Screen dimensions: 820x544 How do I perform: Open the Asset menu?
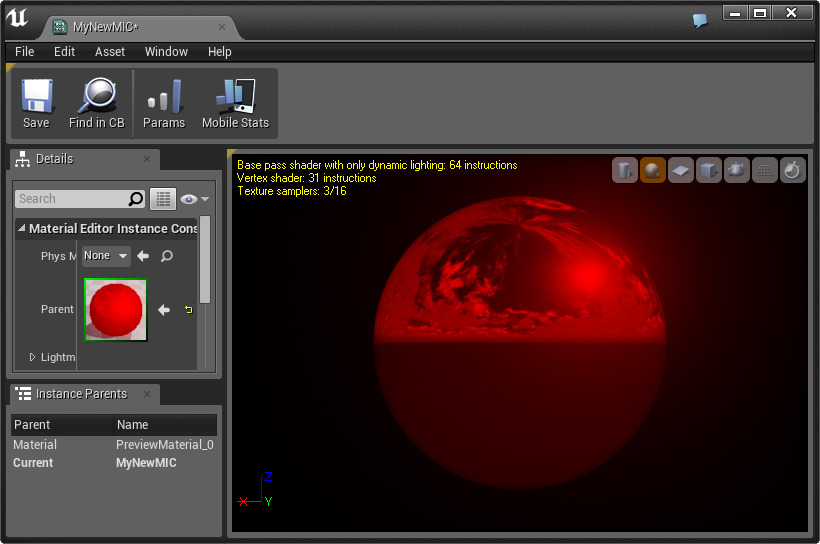pyautogui.click(x=110, y=52)
